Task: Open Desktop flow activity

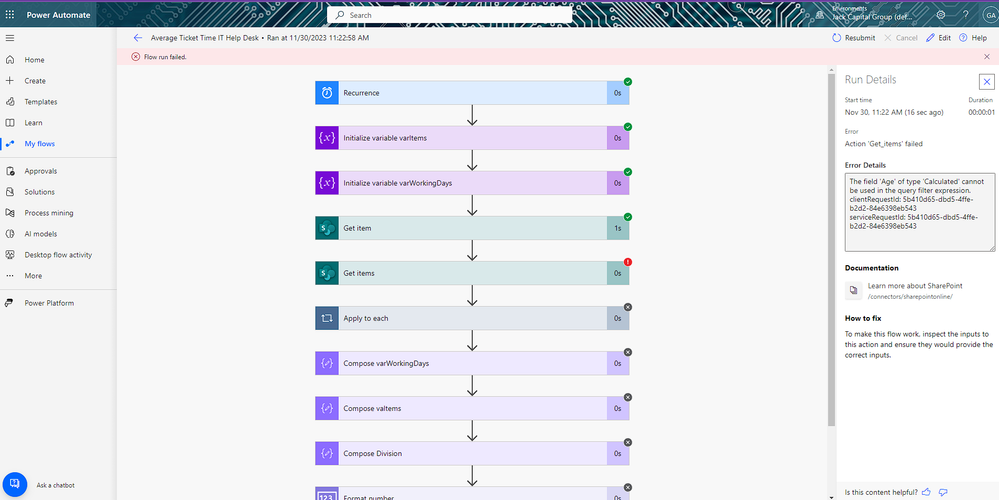Action: pos(58,255)
